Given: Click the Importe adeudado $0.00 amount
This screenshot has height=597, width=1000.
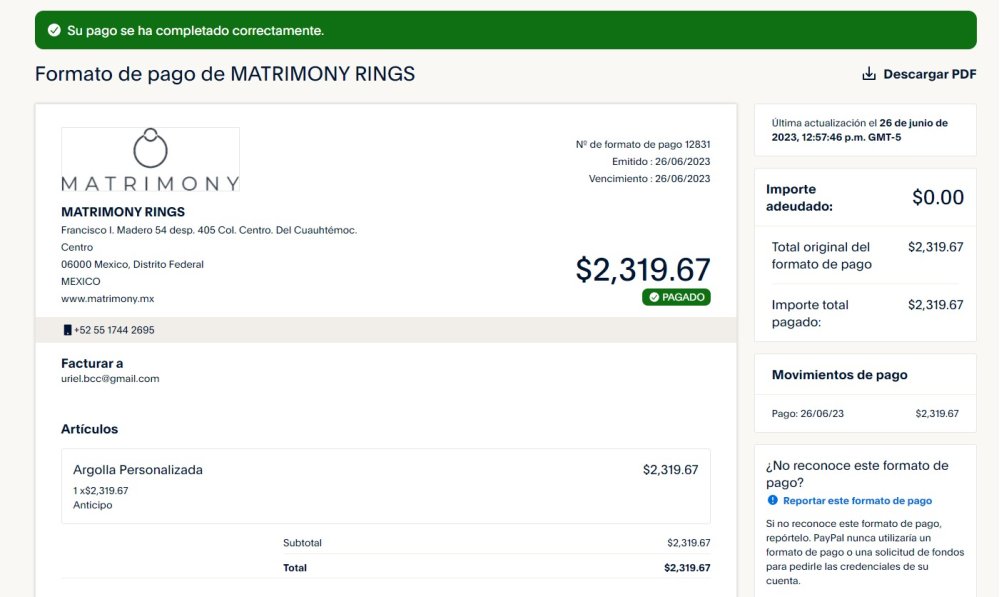Looking at the screenshot, I should pyautogui.click(x=938, y=197).
